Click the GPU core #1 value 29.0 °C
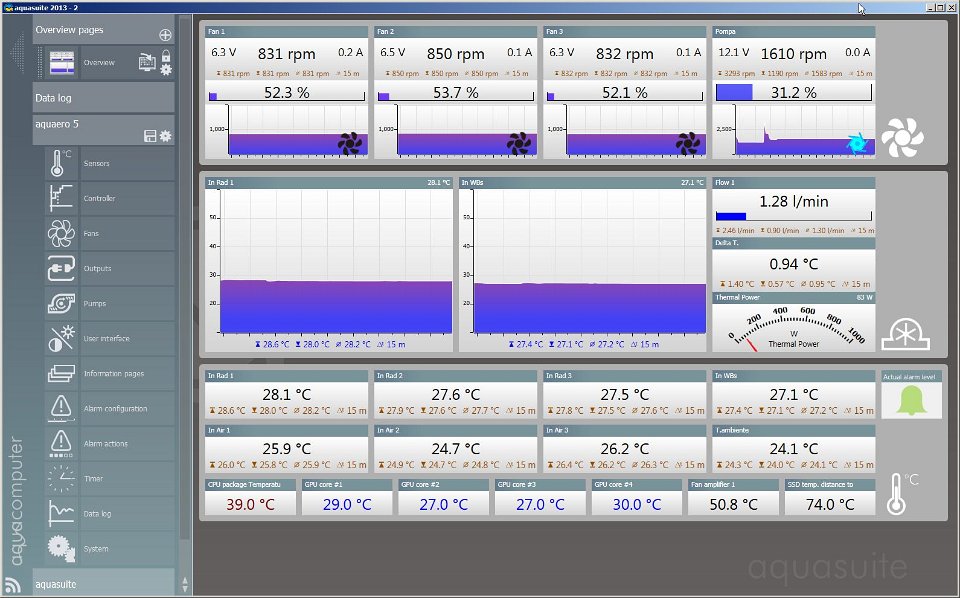Screen dimensions: 960x598 pos(347,504)
